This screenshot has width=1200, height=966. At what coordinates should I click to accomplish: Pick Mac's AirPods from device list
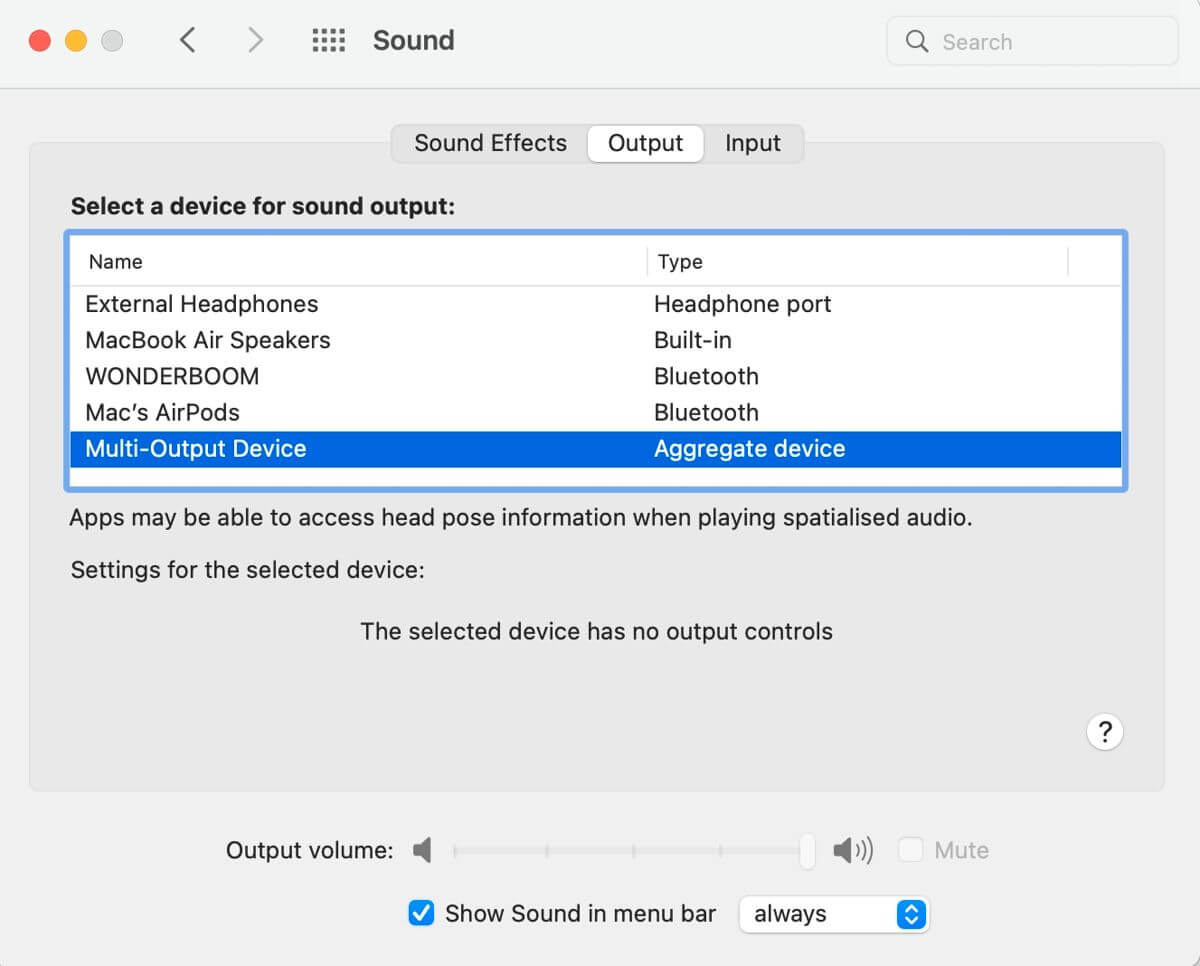click(163, 412)
